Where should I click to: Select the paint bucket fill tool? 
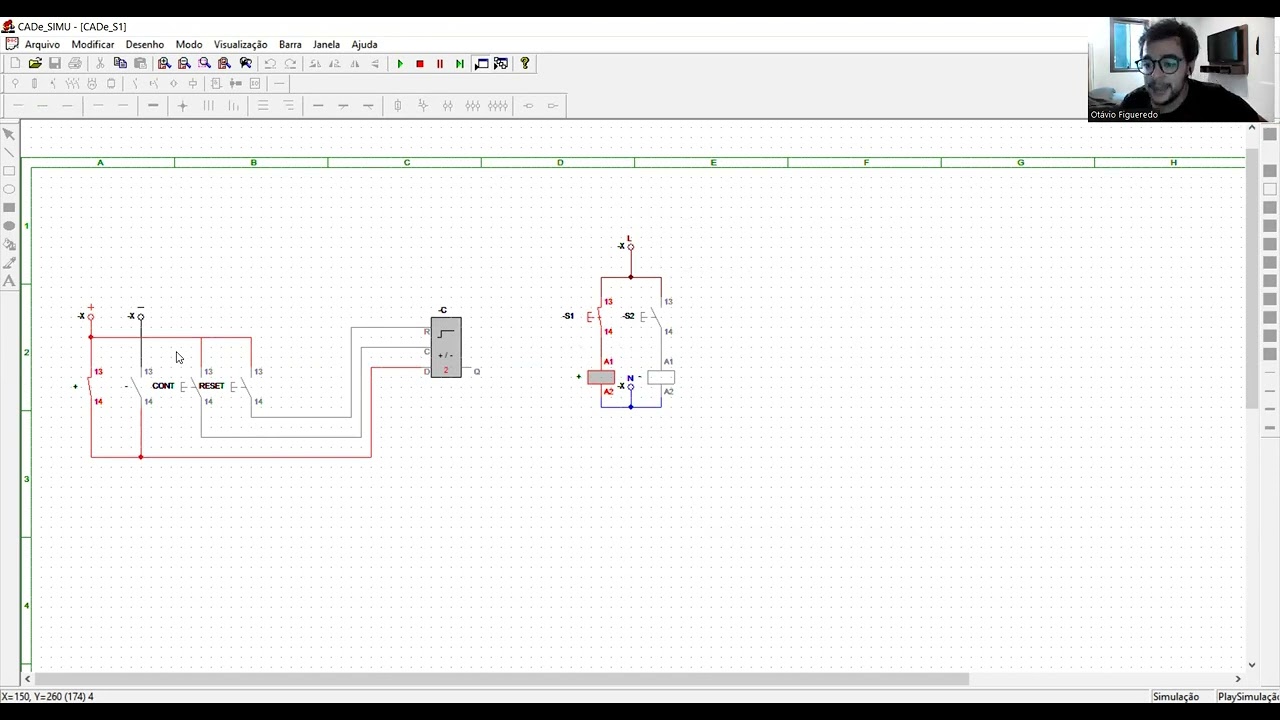9,244
